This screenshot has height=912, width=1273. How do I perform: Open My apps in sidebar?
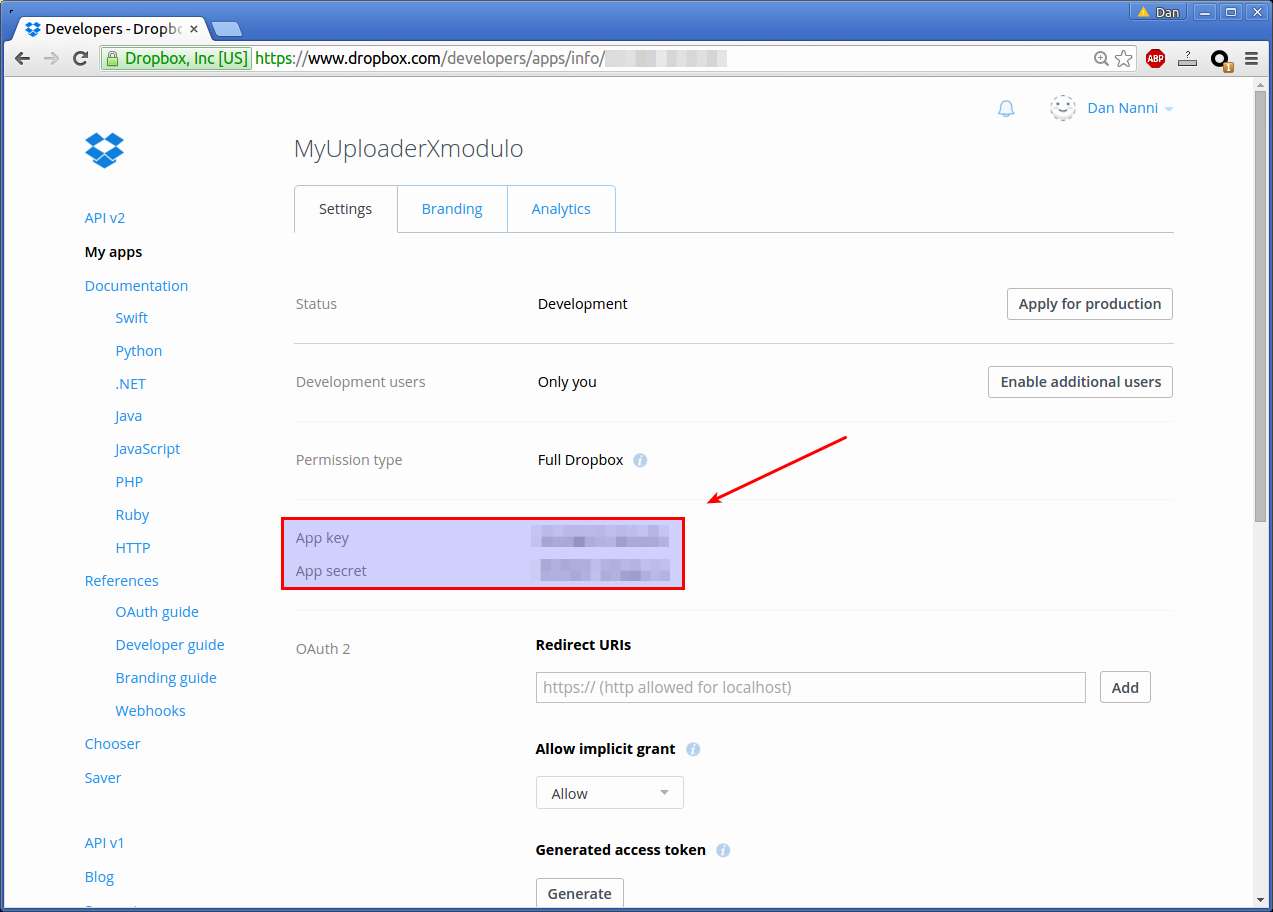(114, 252)
